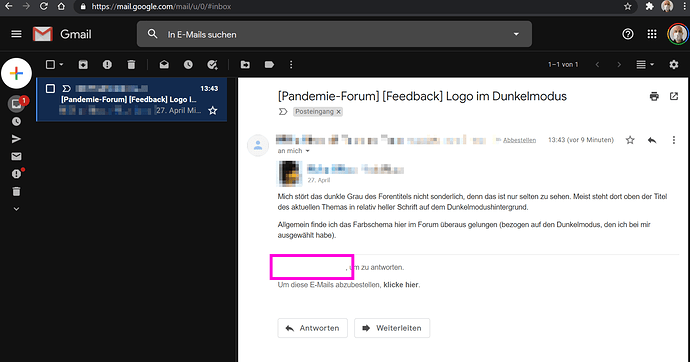Click the Abbestellen link
This screenshot has width=690, height=362.
pyautogui.click(x=519, y=140)
